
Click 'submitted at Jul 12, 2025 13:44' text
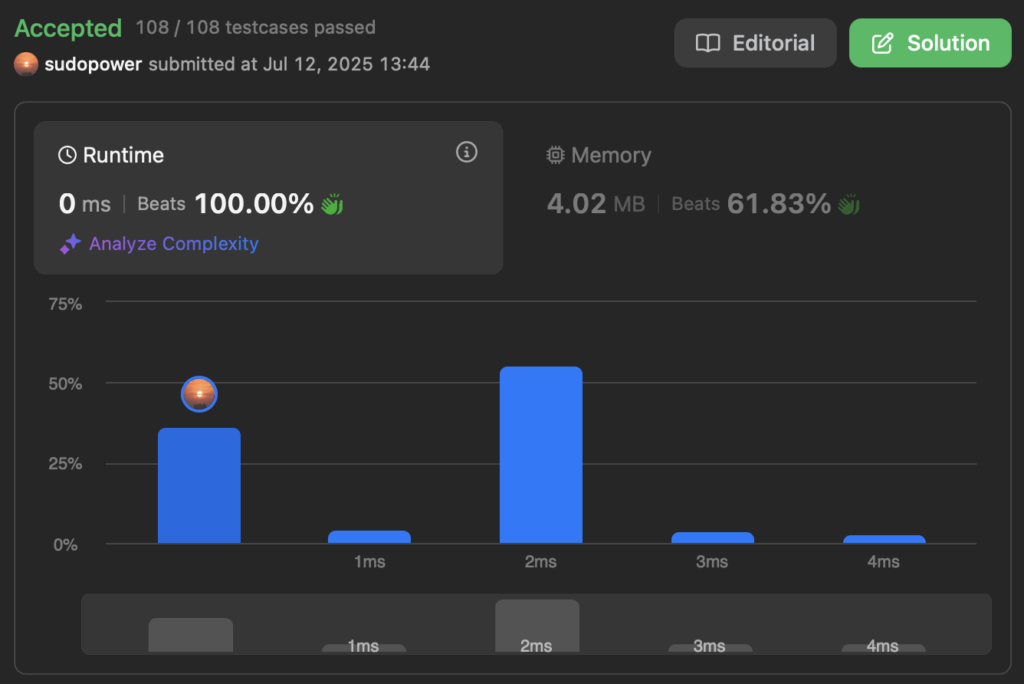289,64
